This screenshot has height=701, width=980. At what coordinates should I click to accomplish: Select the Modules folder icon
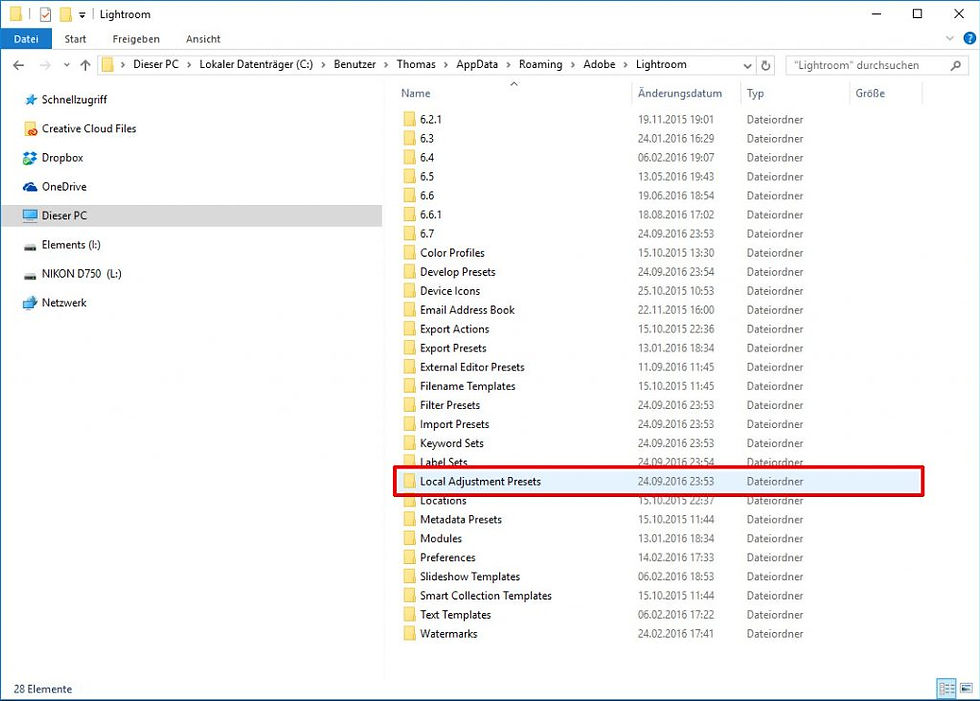(x=409, y=539)
